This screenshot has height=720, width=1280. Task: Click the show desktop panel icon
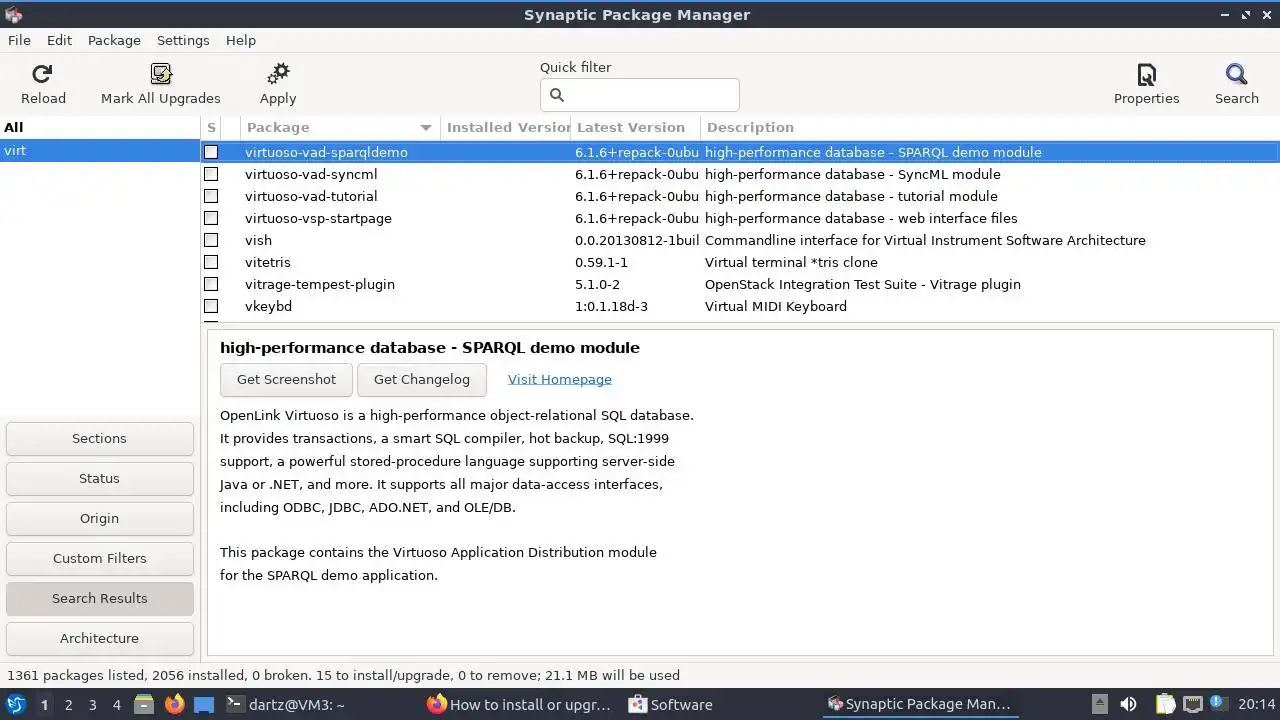[x=204, y=704]
